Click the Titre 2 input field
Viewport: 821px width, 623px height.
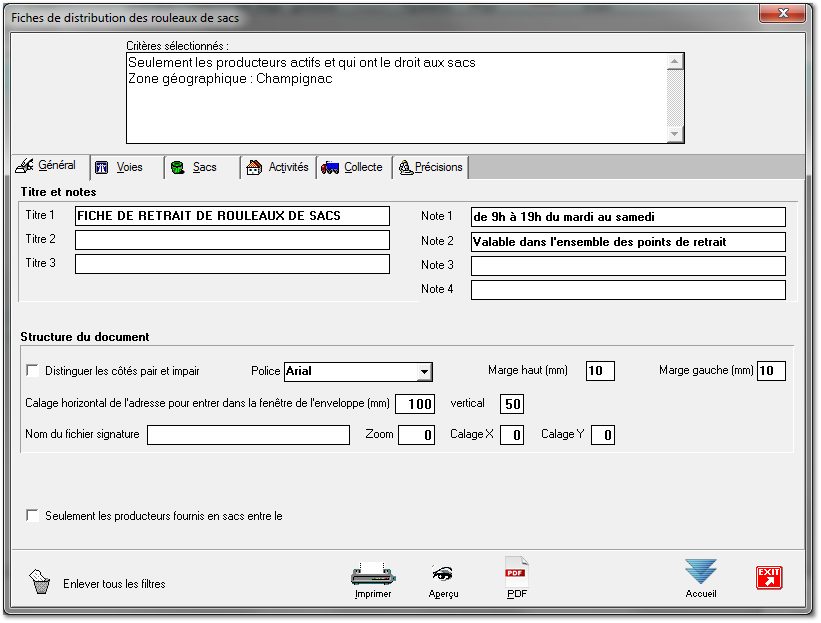(x=232, y=240)
